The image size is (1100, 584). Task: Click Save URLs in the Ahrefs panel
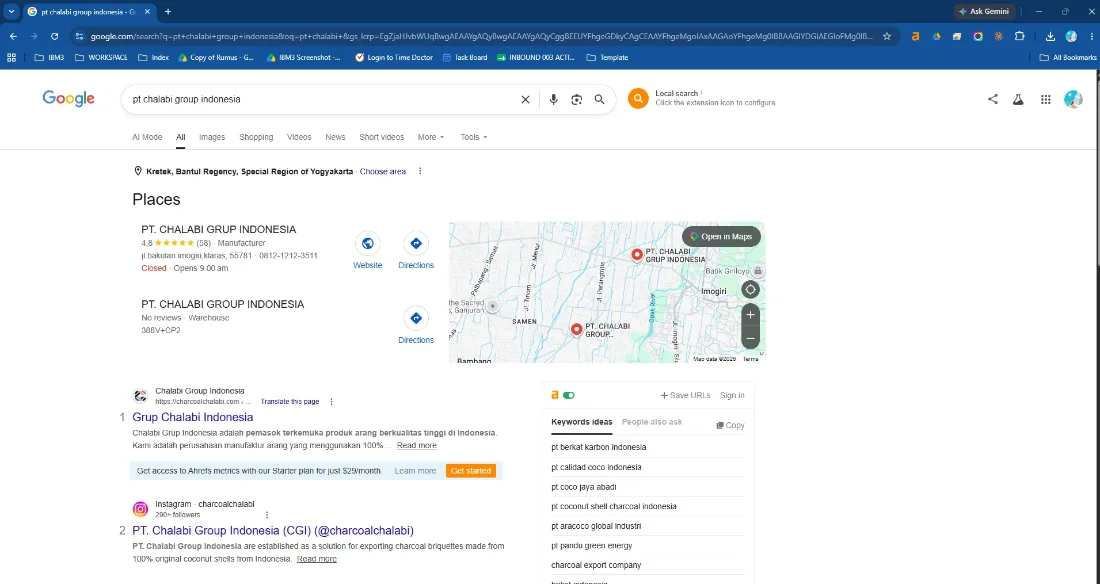pyautogui.click(x=685, y=395)
